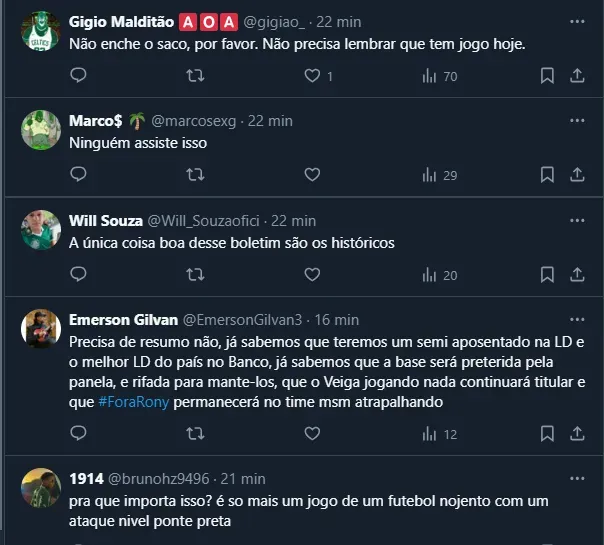The height and width of the screenshot is (545, 604).
Task: Reply to Gigio Malditão's tweet
Action: tap(79, 75)
